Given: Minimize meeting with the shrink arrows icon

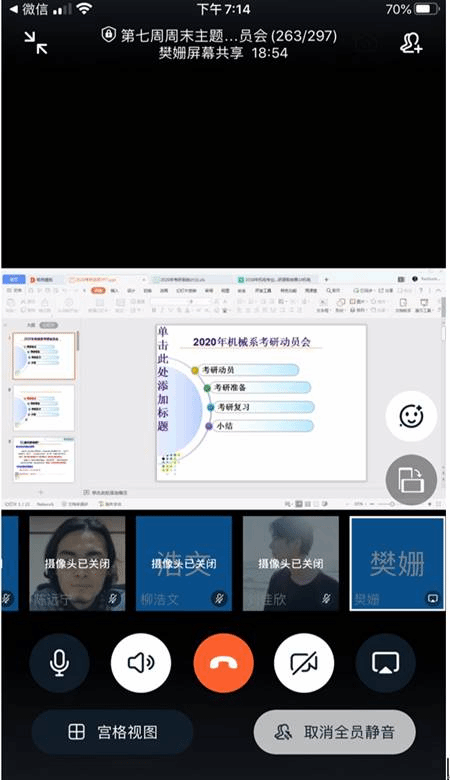Looking at the screenshot, I should pyautogui.click(x=36, y=43).
